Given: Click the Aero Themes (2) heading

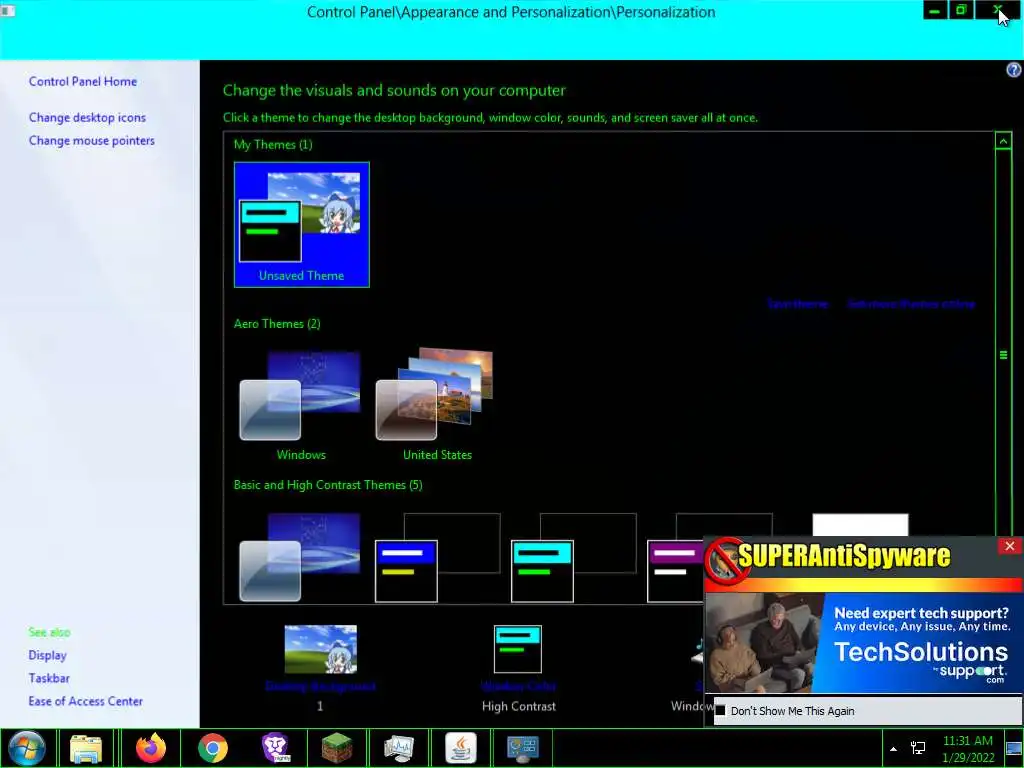Looking at the screenshot, I should pyautogui.click(x=277, y=323).
